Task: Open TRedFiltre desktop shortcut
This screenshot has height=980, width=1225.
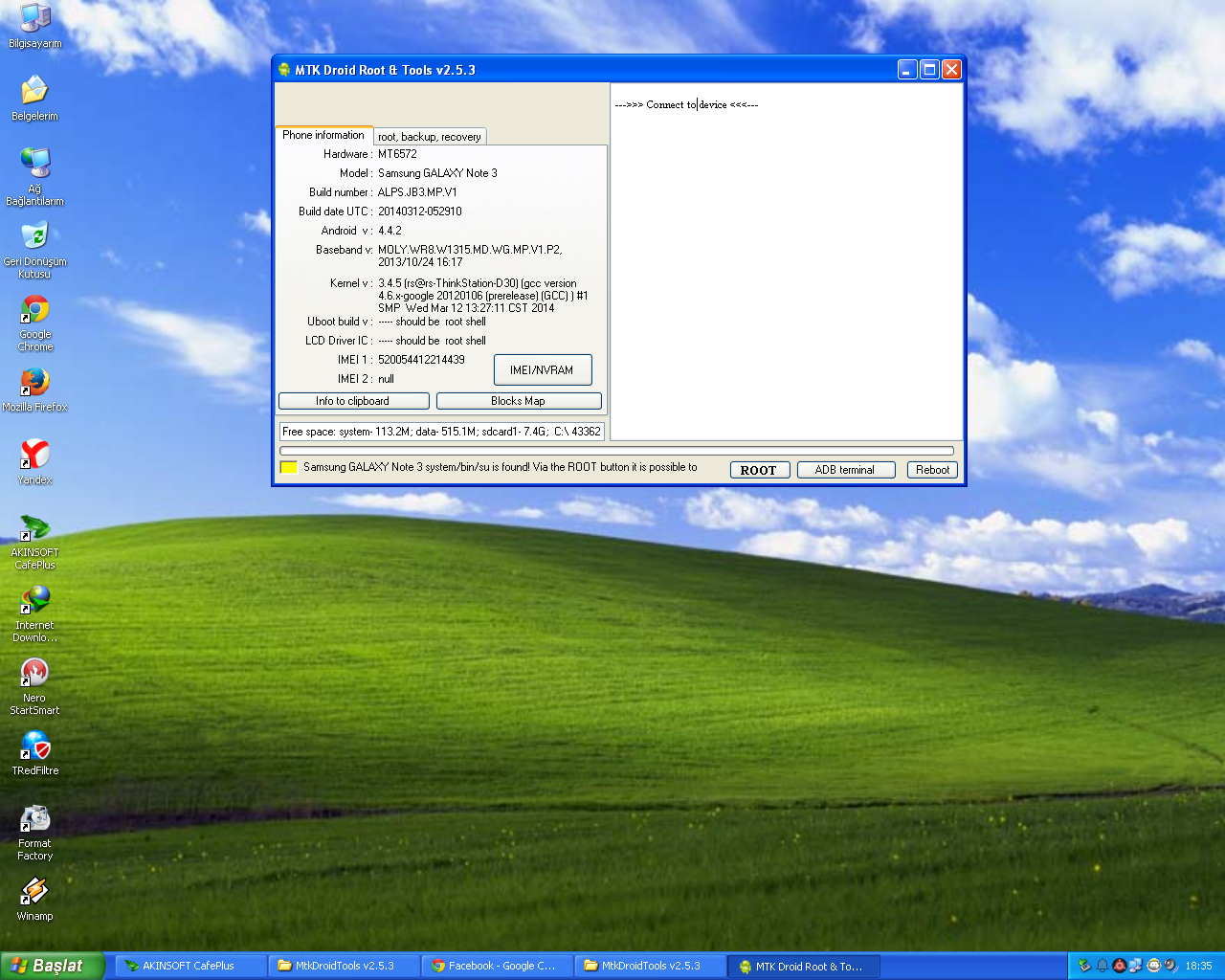Action: 35,746
